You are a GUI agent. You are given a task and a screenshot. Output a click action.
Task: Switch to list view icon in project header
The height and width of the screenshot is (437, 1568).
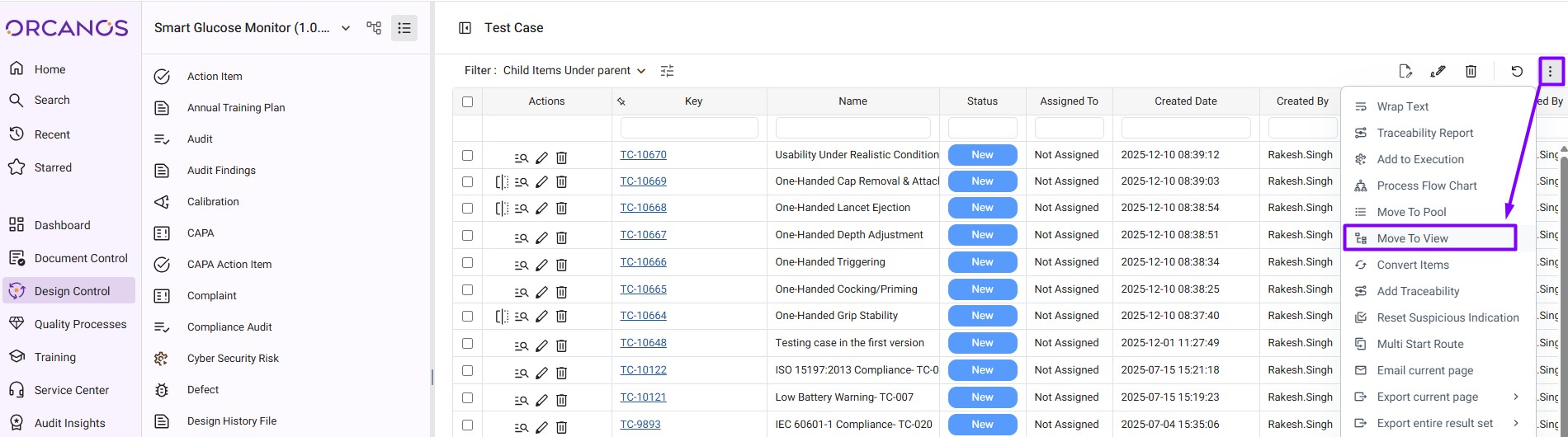tap(404, 28)
